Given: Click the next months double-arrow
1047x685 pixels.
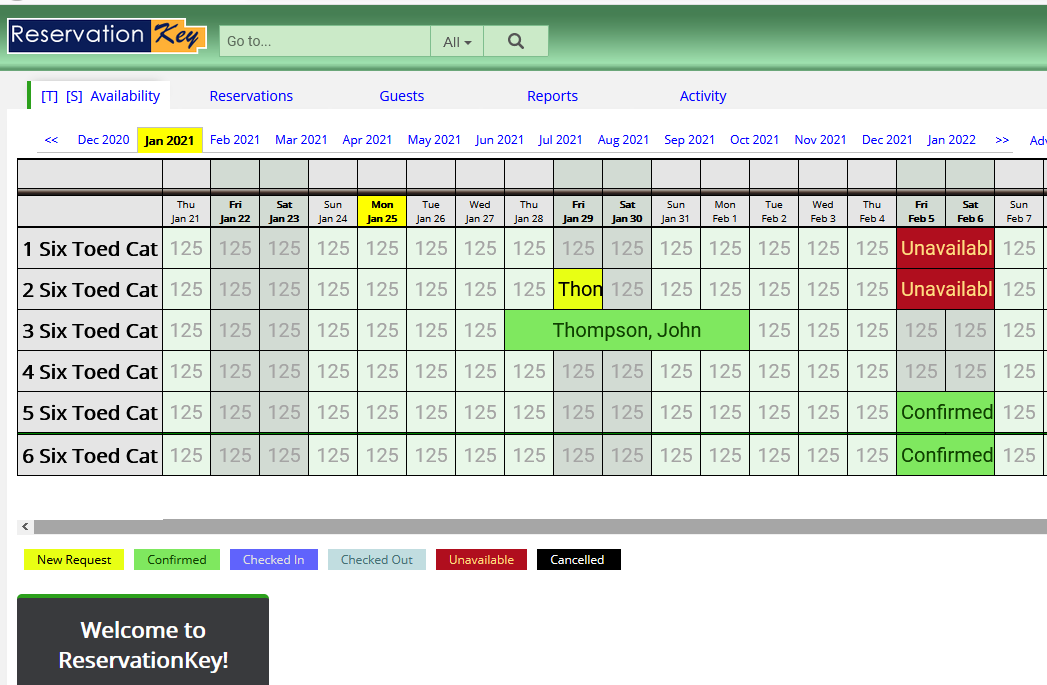Looking at the screenshot, I should click(x=1002, y=140).
